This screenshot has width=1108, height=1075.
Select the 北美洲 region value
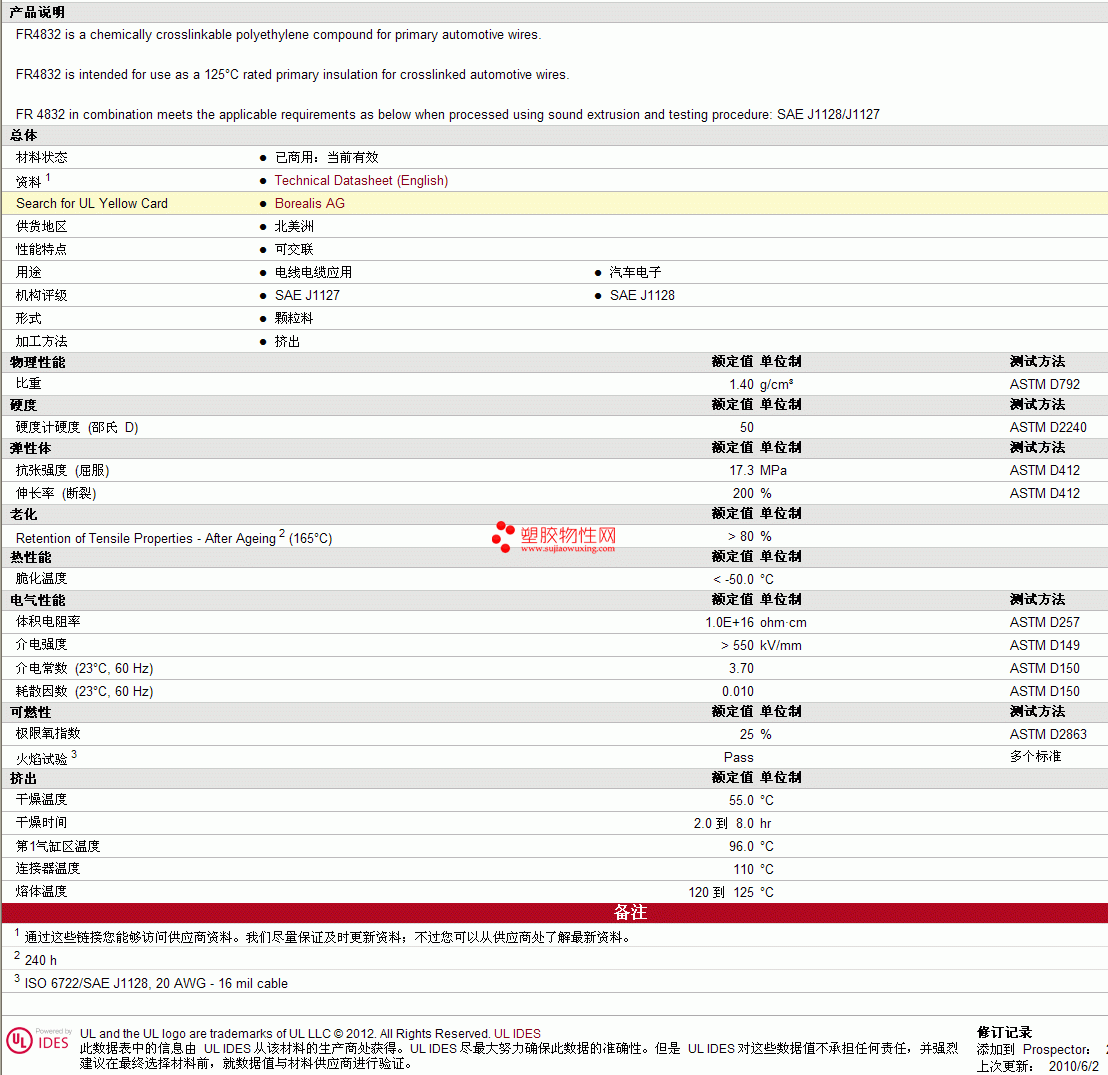point(294,227)
